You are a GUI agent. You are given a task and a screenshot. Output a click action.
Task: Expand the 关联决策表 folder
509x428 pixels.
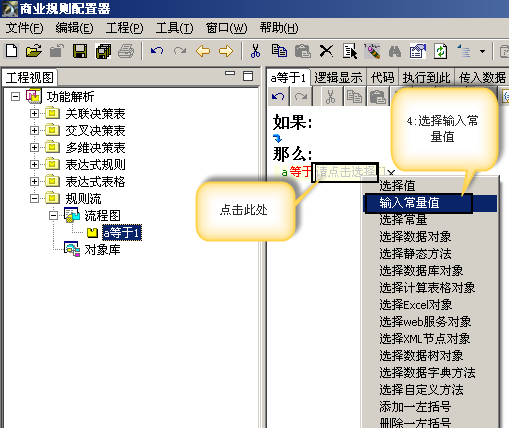pos(34,114)
